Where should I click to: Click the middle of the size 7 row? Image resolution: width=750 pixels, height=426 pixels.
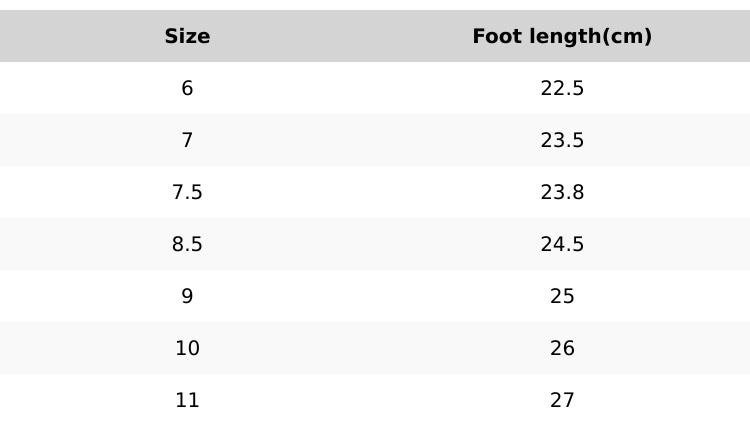tap(375, 141)
